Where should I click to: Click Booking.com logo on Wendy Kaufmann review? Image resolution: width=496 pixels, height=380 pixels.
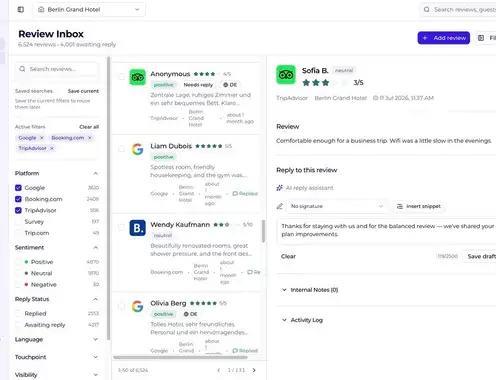tap(137, 228)
